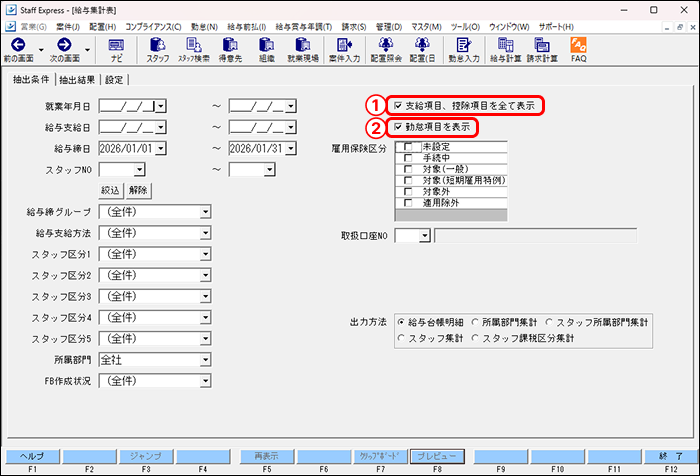This screenshot has width=700, height=476.
Task: Uncheck 勤怠項目を表示 checkbox
Action: coord(398,127)
